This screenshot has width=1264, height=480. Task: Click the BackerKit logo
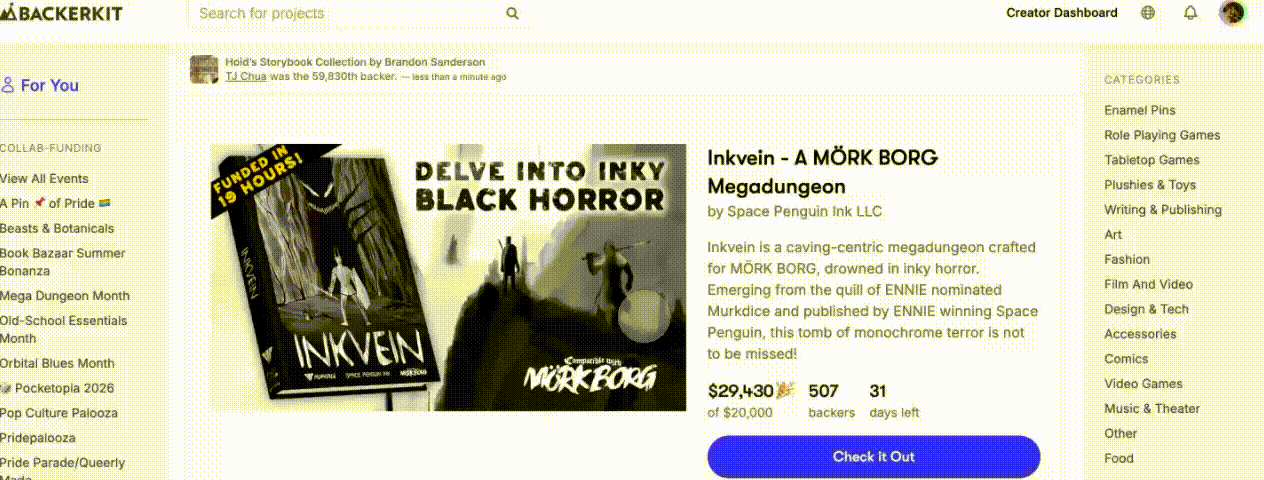(64, 13)
